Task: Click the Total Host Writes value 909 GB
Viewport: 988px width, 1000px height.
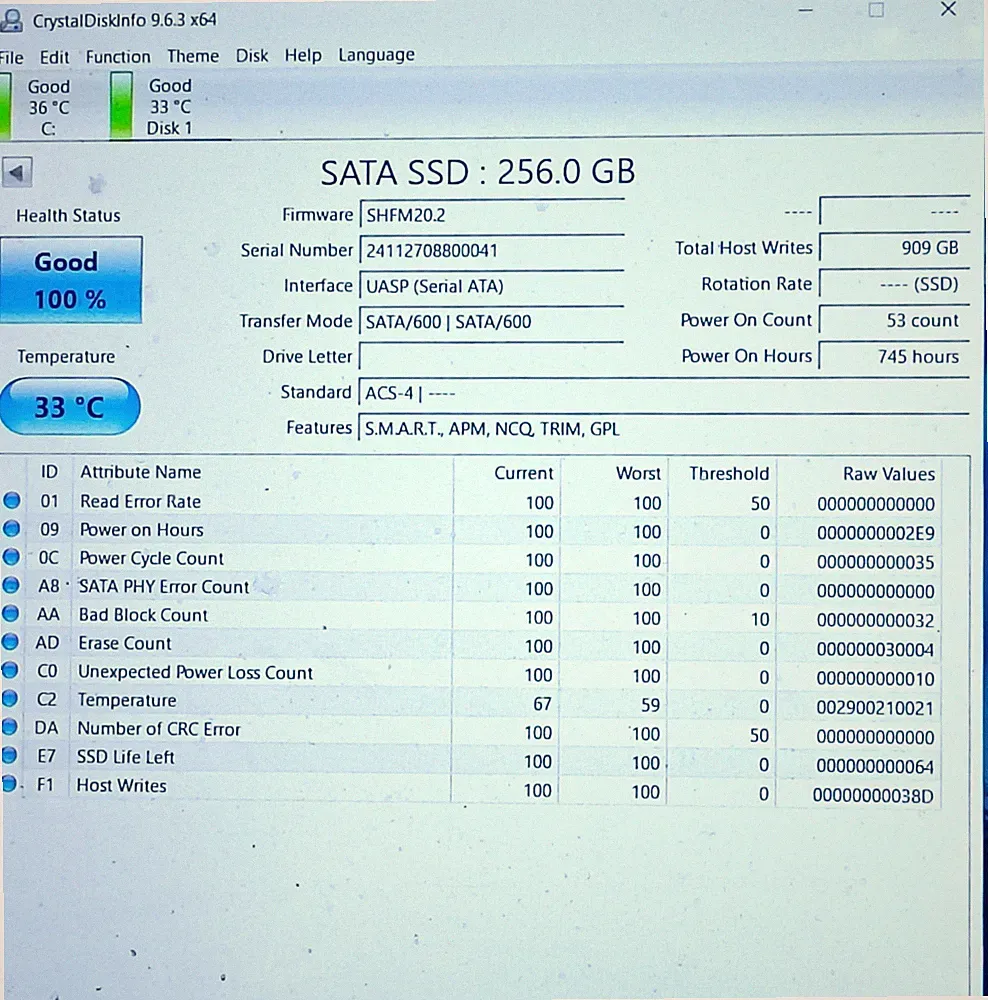Action: pyautogui.click(x=894, y=247)
